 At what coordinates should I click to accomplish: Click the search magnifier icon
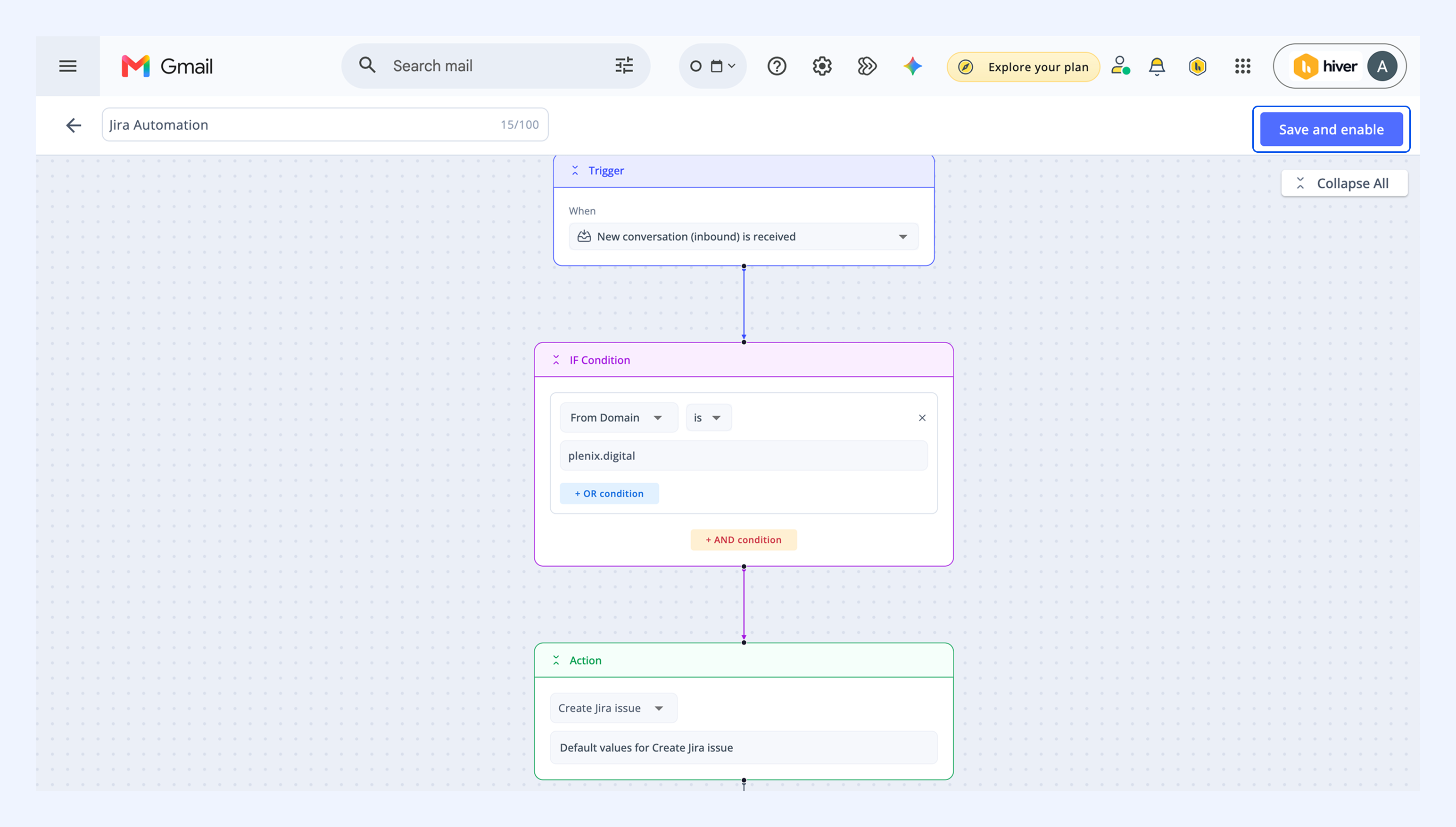tap(367, 66)
